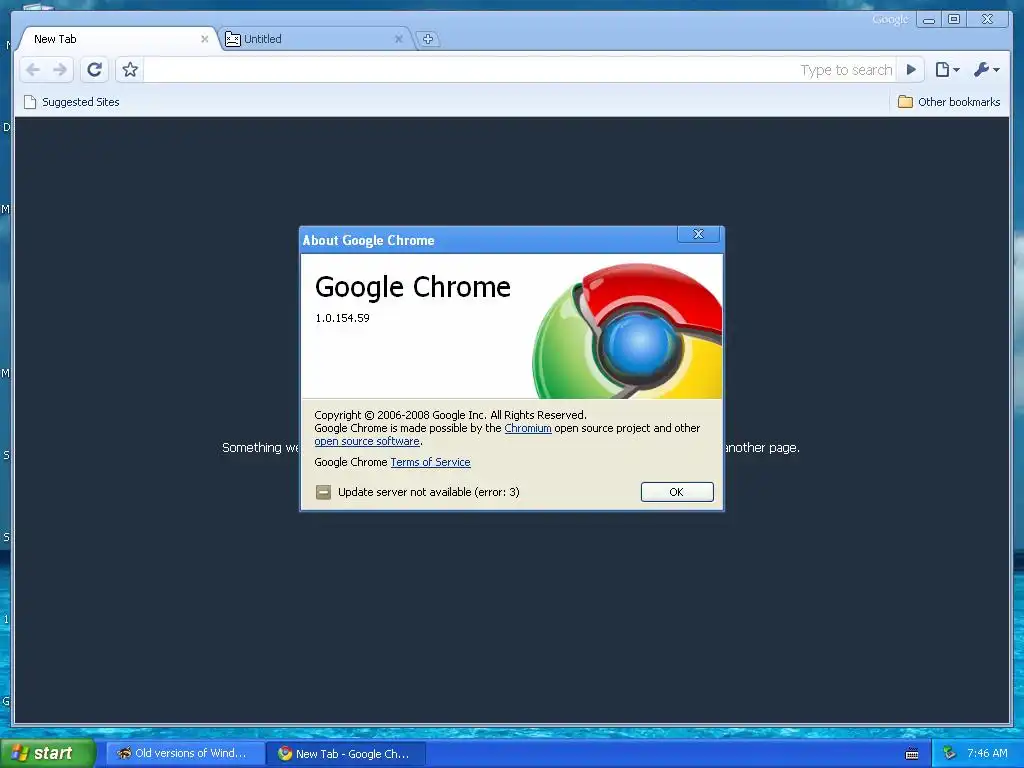Click the Chrome logo image in dialog
Image resolution: width=1024 pixels, height=768 pixels.
click(x=627, y=330)
